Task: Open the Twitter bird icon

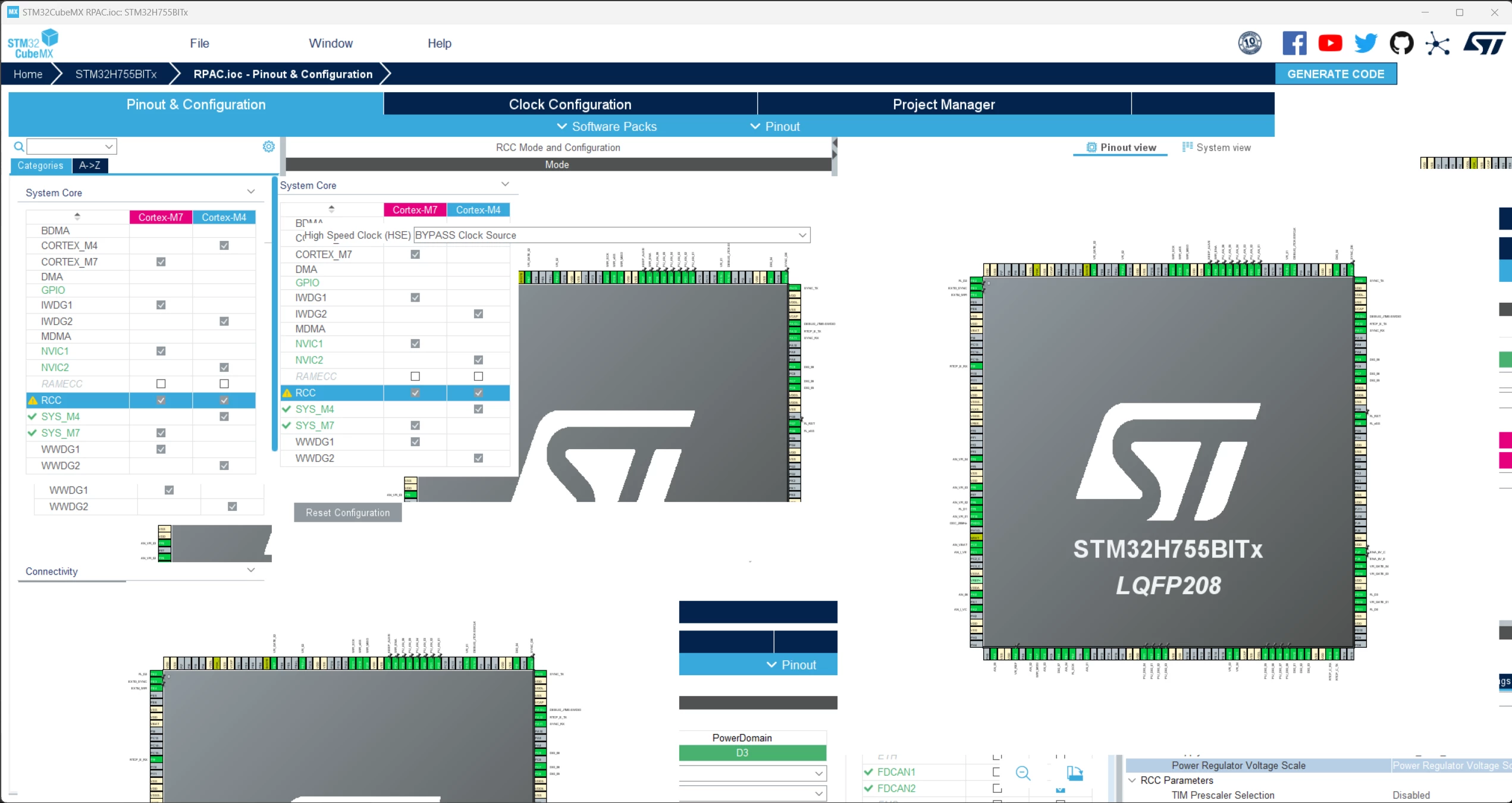Action: pyautogui.click(x=1366, y=43)
